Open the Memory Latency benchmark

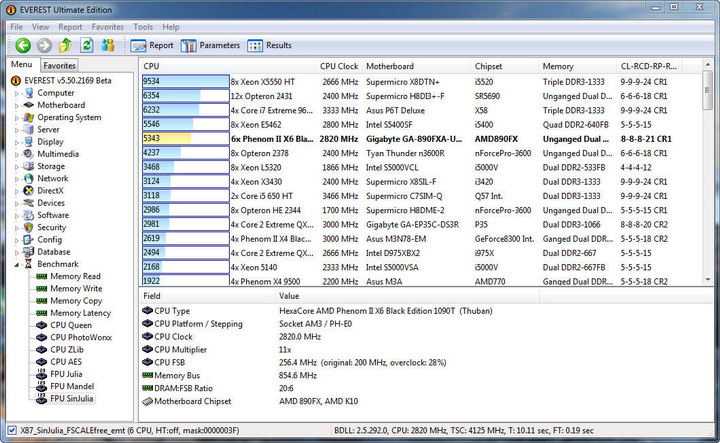tap(80, 313)
